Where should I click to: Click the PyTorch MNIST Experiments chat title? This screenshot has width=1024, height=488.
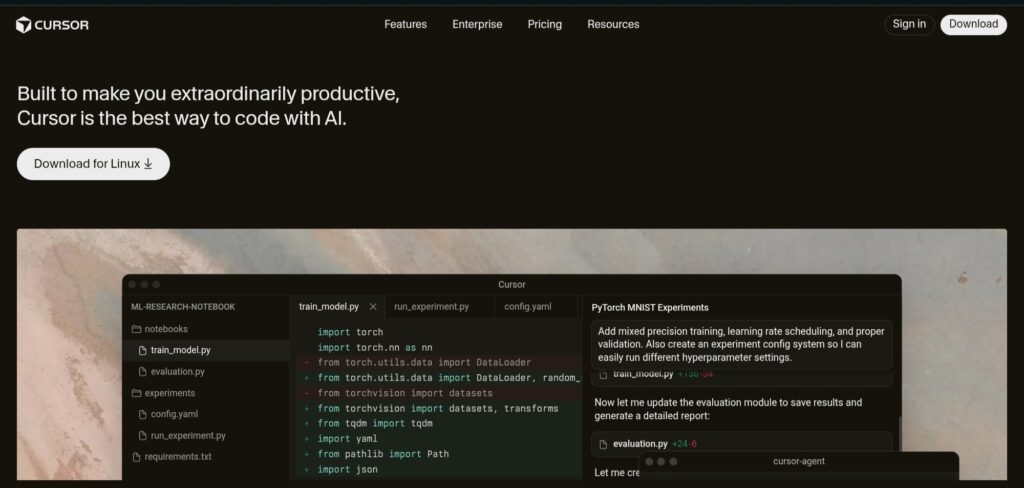coord(650,307)
